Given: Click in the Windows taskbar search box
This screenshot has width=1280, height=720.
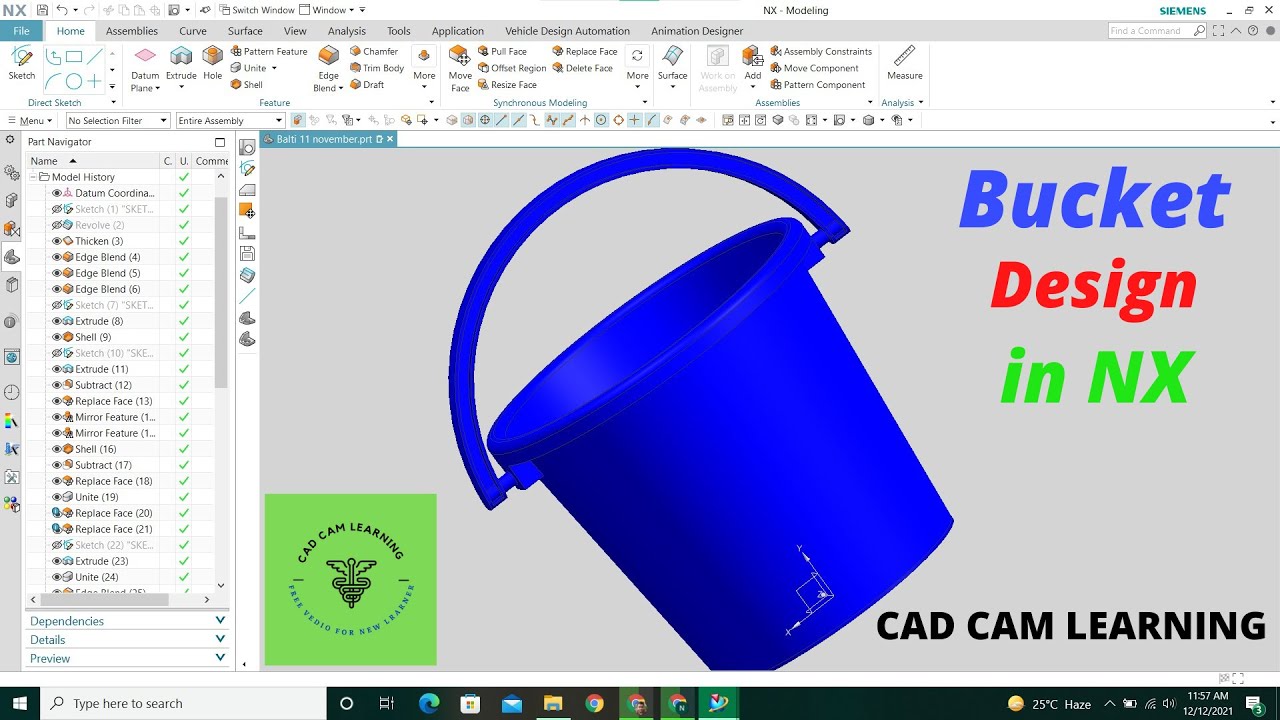Looking at the screenshot, I should tap(183, 703).
